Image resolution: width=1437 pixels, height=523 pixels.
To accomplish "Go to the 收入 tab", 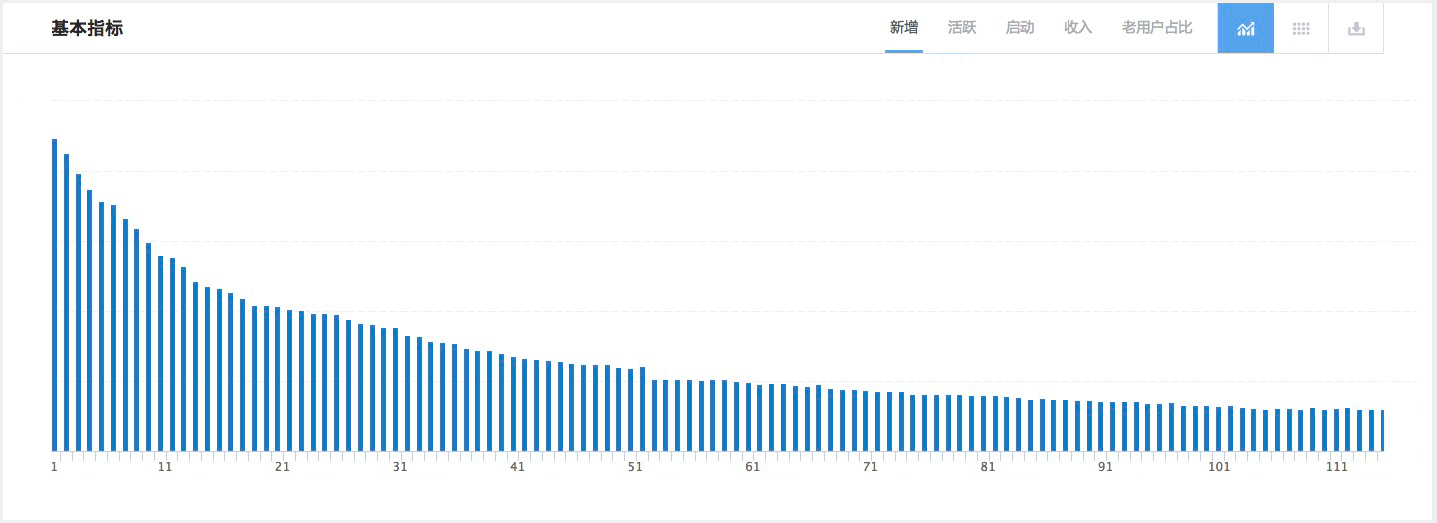I will [1078, 28].
